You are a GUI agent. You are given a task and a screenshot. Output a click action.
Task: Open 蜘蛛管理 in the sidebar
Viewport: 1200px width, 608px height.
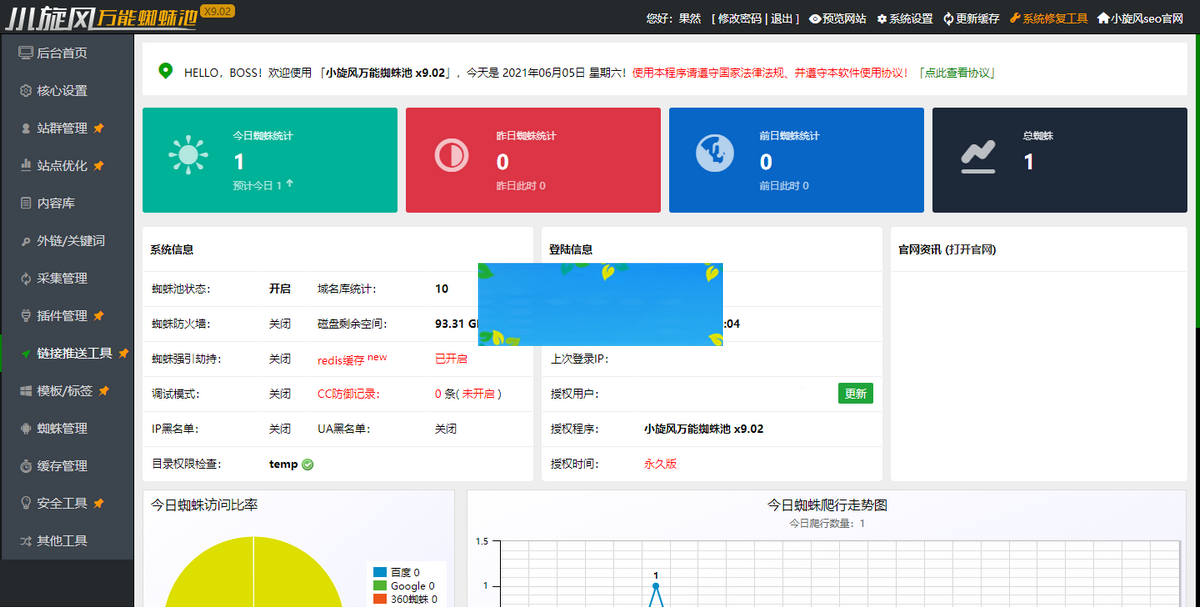pyautogui.click(x=60, y=429)
